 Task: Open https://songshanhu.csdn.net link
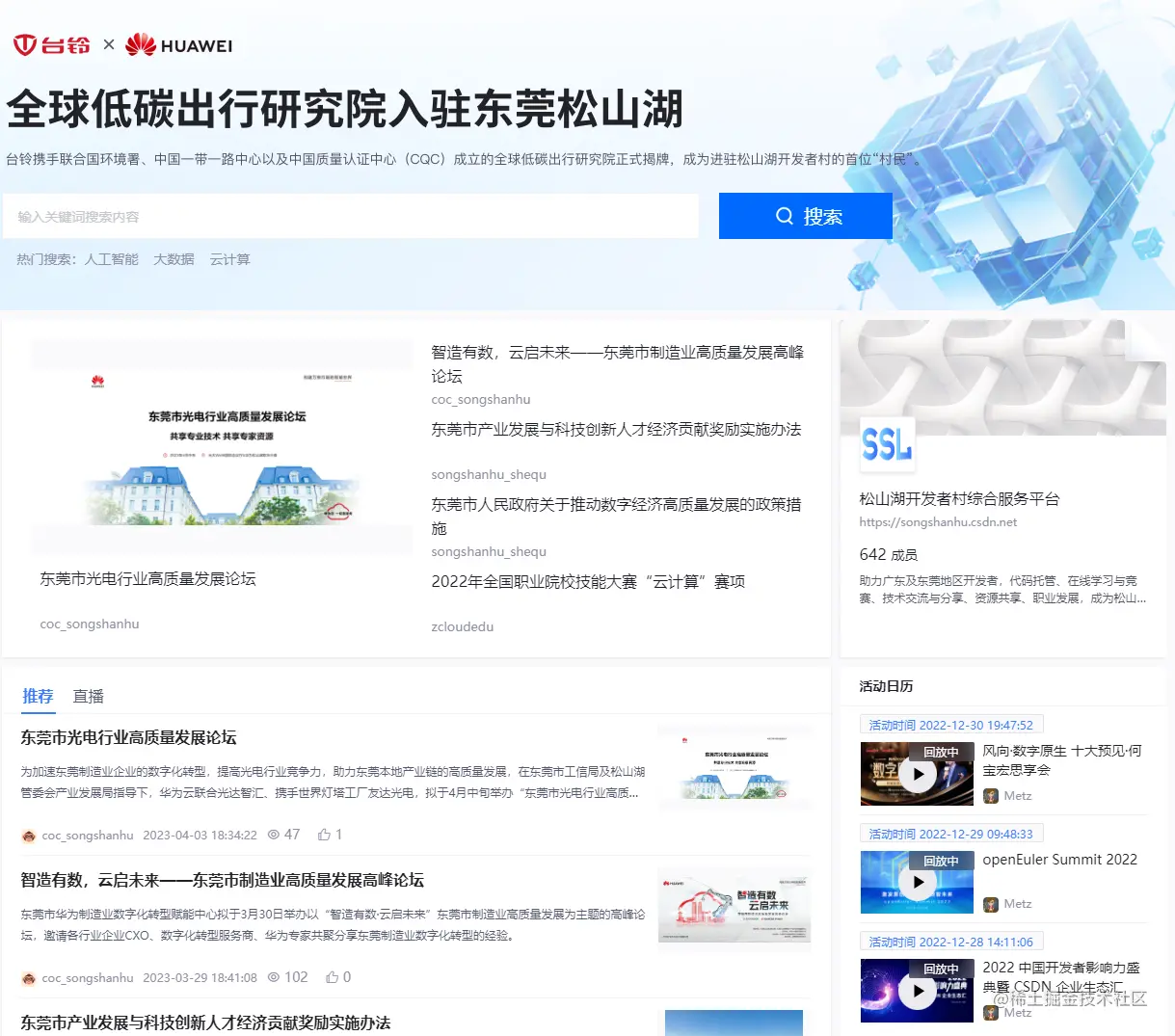[938, 522]
